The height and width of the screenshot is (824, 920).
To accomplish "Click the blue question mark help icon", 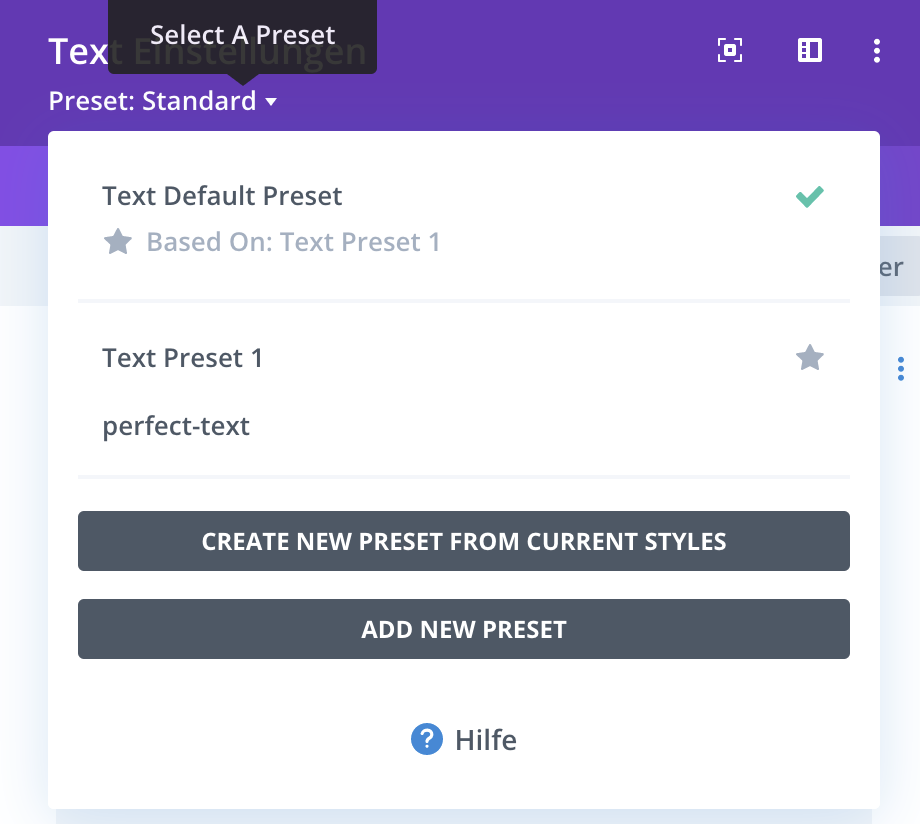I will coord(427,740).
